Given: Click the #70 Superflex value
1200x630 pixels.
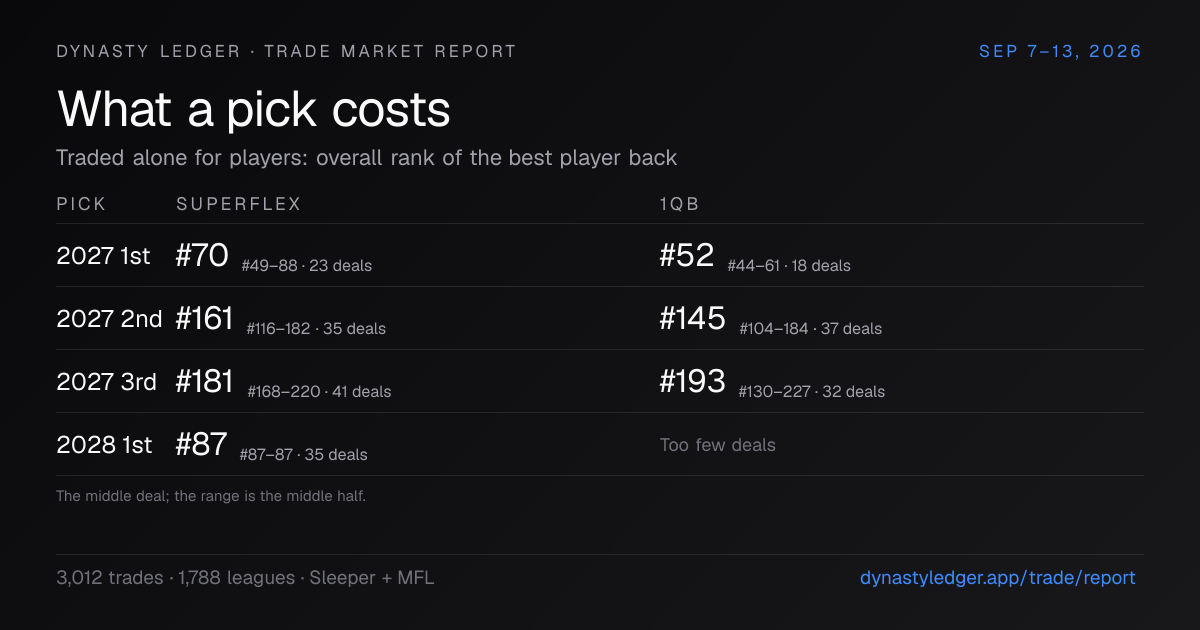Looking at the screenshot, I should tap(202, 255).
